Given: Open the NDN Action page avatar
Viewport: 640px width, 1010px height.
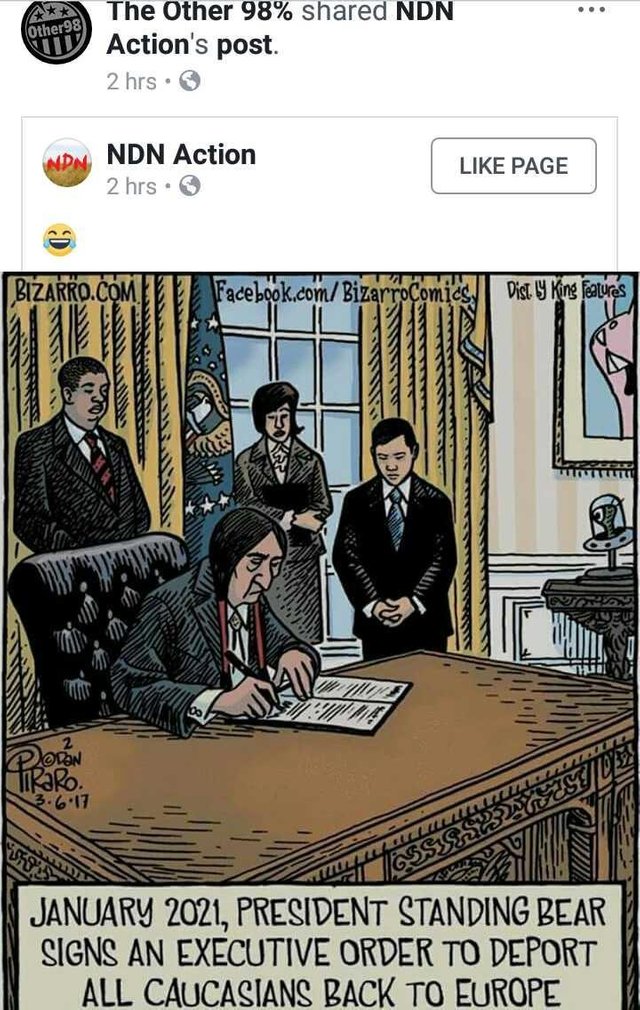Looking at the screenshot, I should pos(67,163).
